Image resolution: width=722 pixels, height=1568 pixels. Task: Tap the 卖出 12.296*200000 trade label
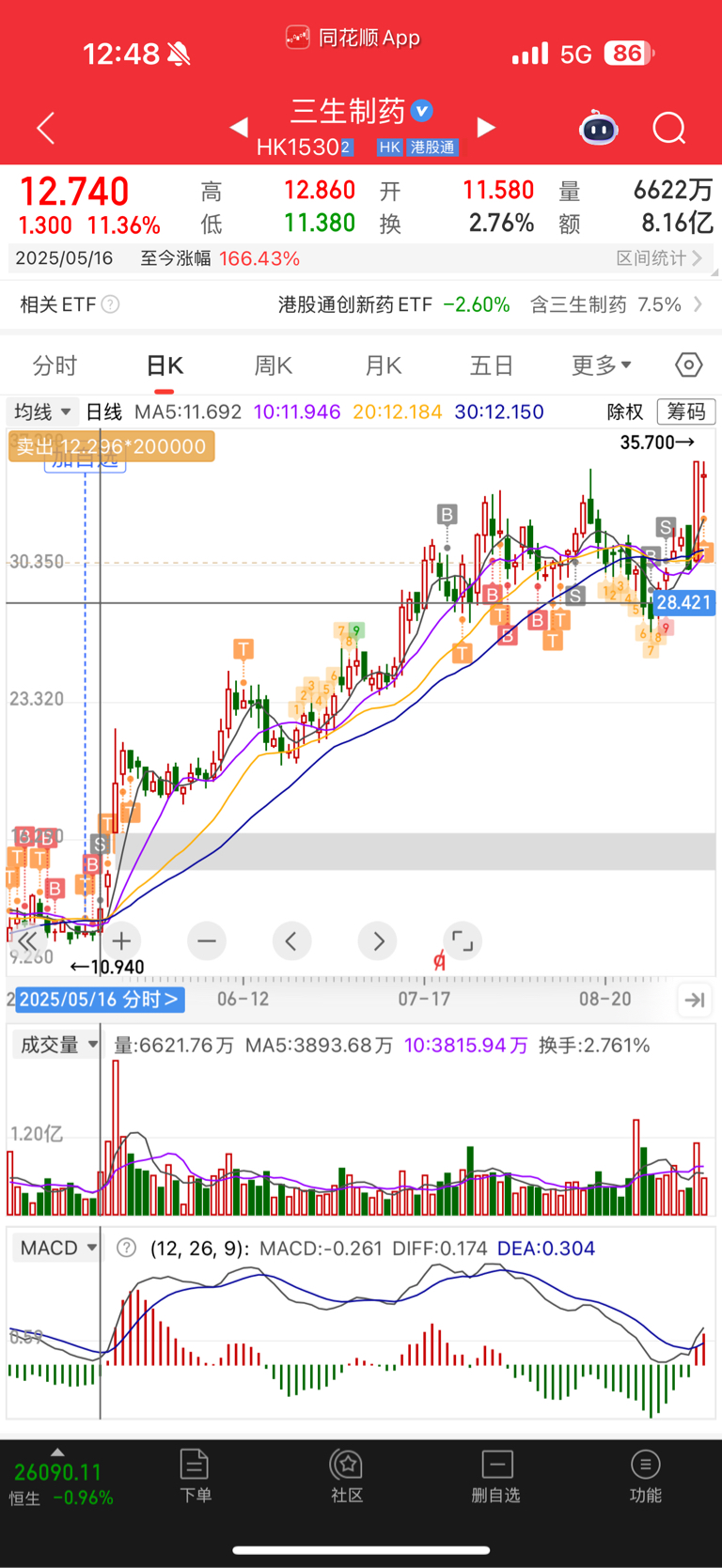coord(111,446)
